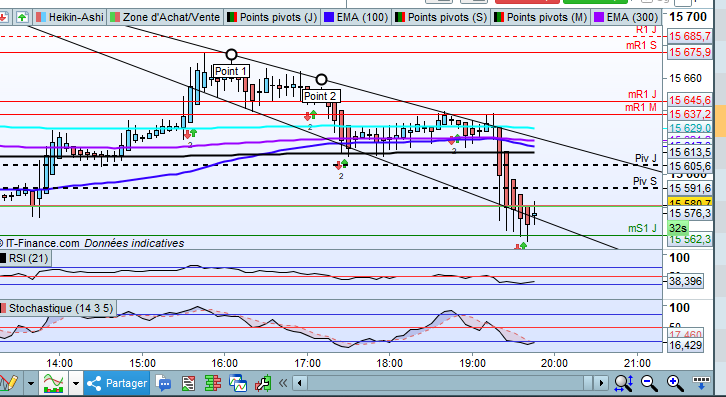726x397 pixels.
Task: Click the 15 562,3 green price label
Action: pyautogui.click(x=690, y=239)
